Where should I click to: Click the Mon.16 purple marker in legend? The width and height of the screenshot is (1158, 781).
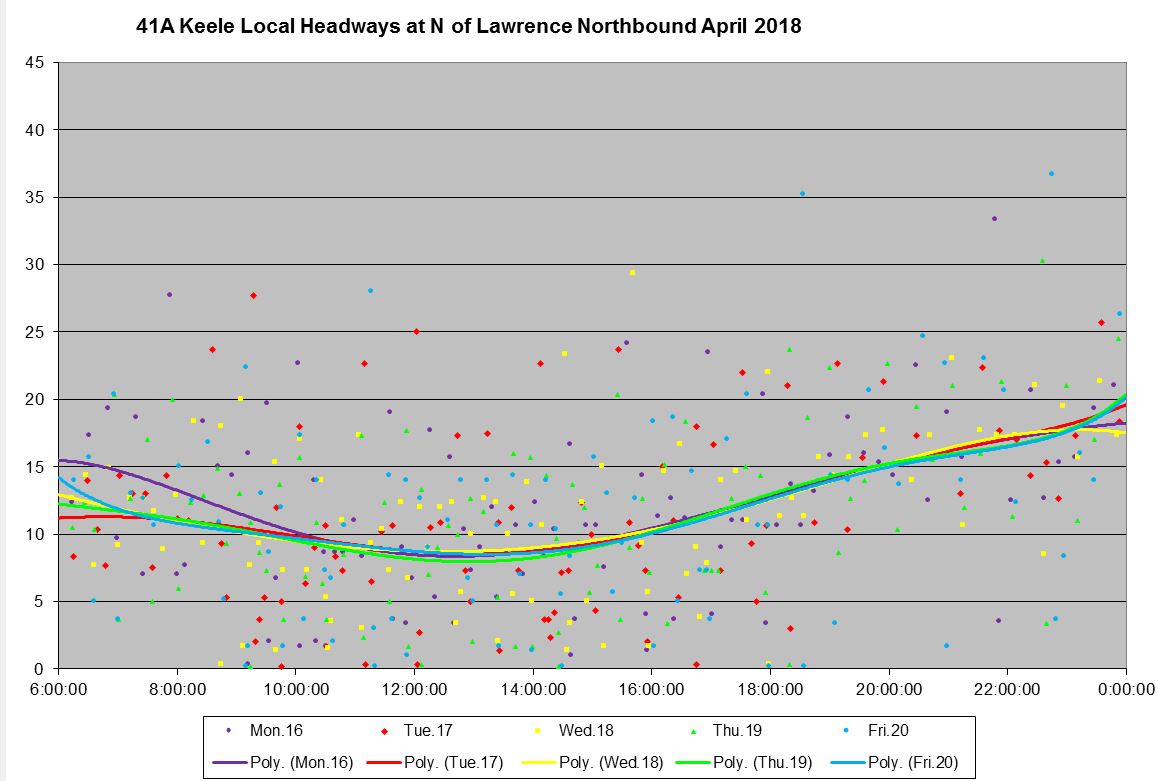(231, 731)
